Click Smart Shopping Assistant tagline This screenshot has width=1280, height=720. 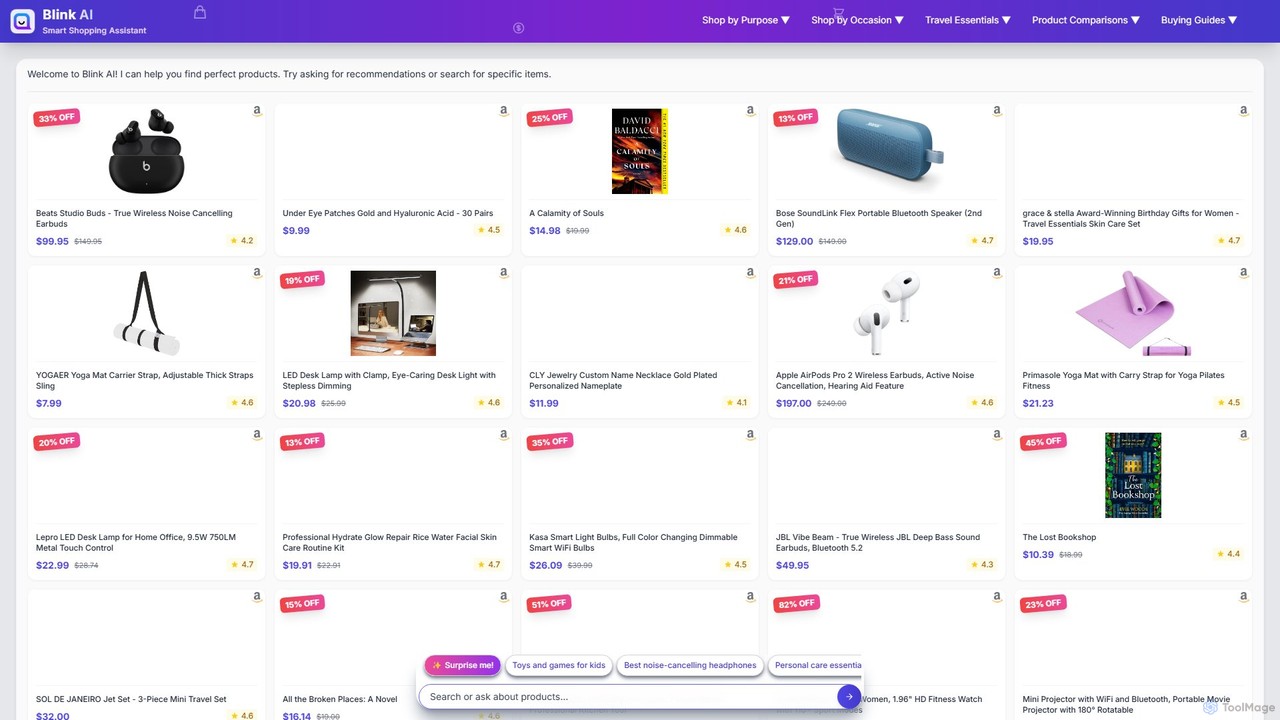[94, 31]
